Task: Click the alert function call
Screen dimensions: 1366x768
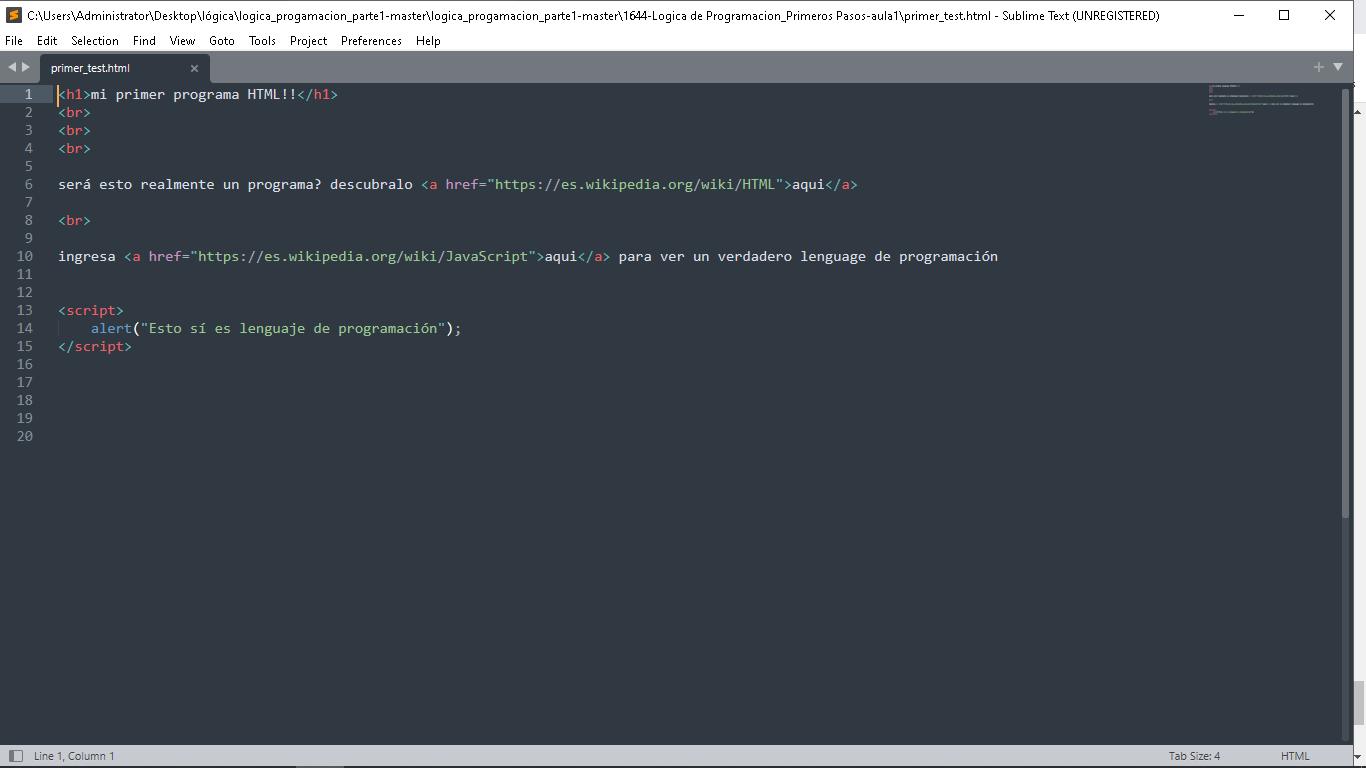Action: click(x=111, y=328)
